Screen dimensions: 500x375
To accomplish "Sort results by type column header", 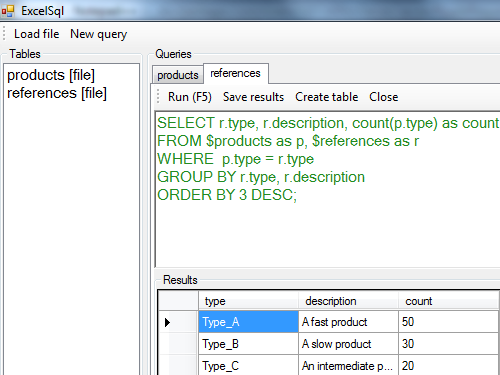I will [248, 301].
